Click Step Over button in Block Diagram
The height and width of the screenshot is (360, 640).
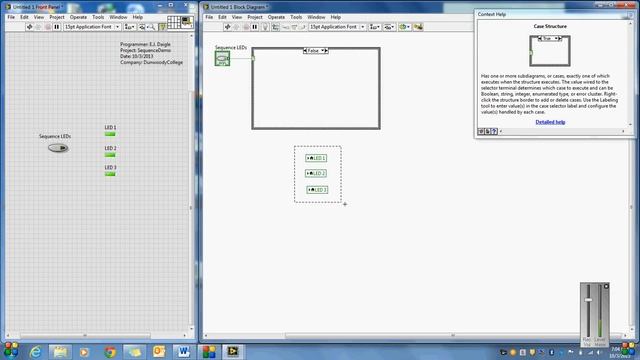click(294, 27)
